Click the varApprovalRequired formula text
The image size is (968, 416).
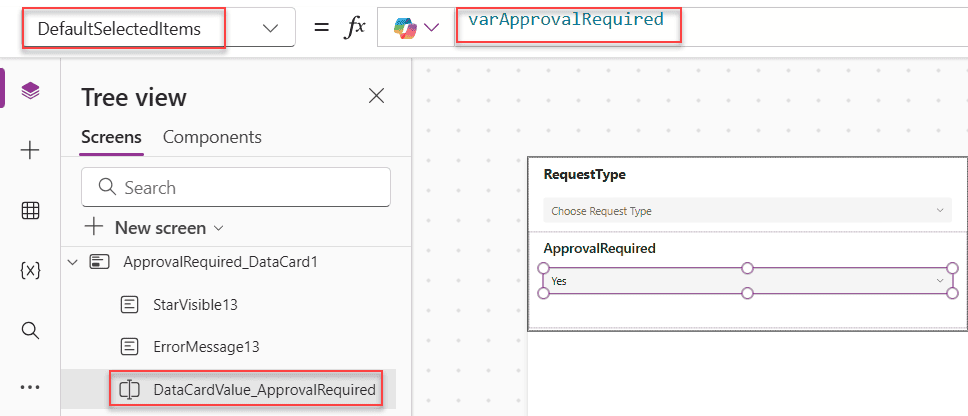tap(565, 20)
